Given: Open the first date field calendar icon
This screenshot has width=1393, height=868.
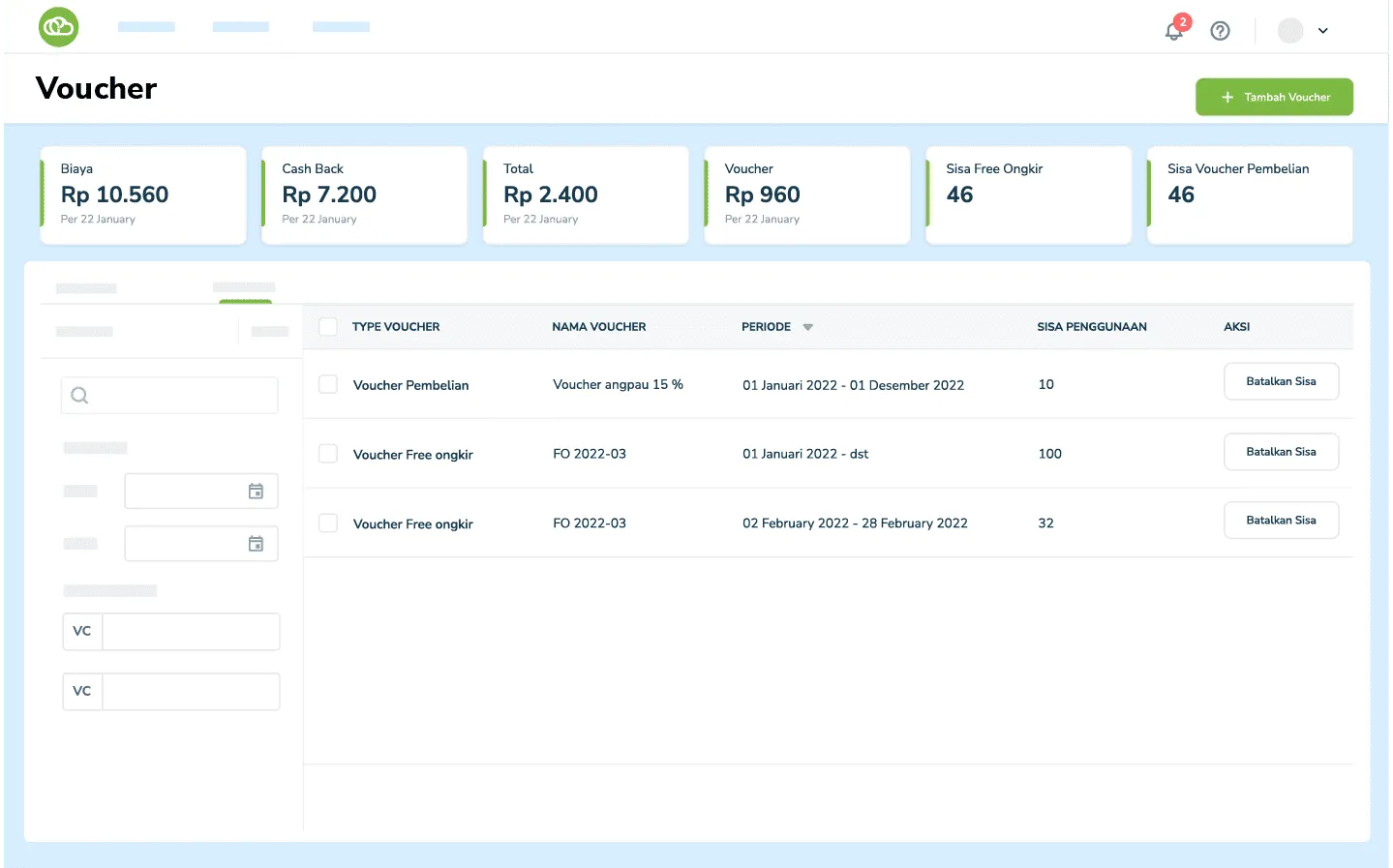Looking at the screenshot, I should 256,492.
